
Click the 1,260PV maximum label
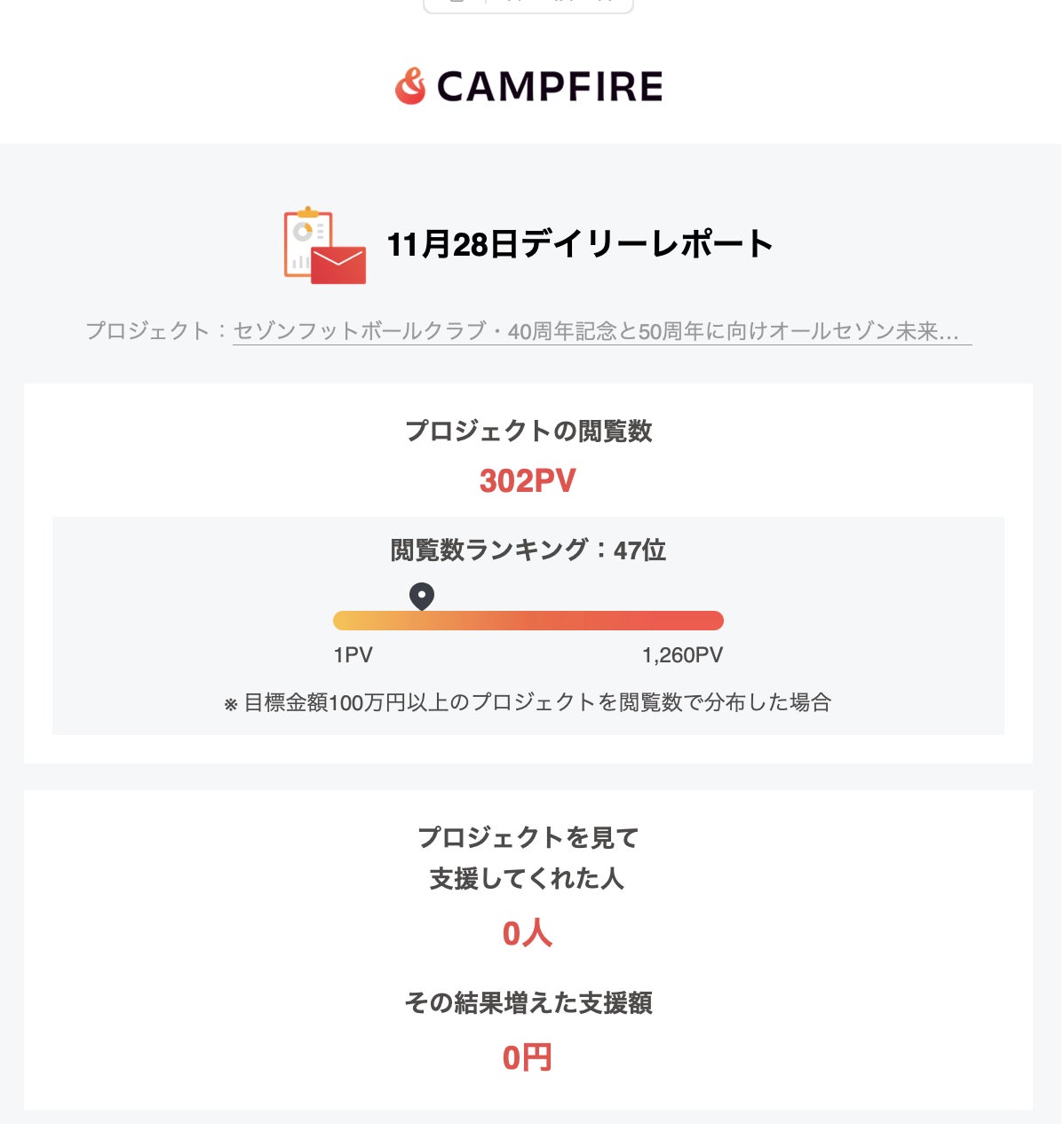[x=682, y=655]
